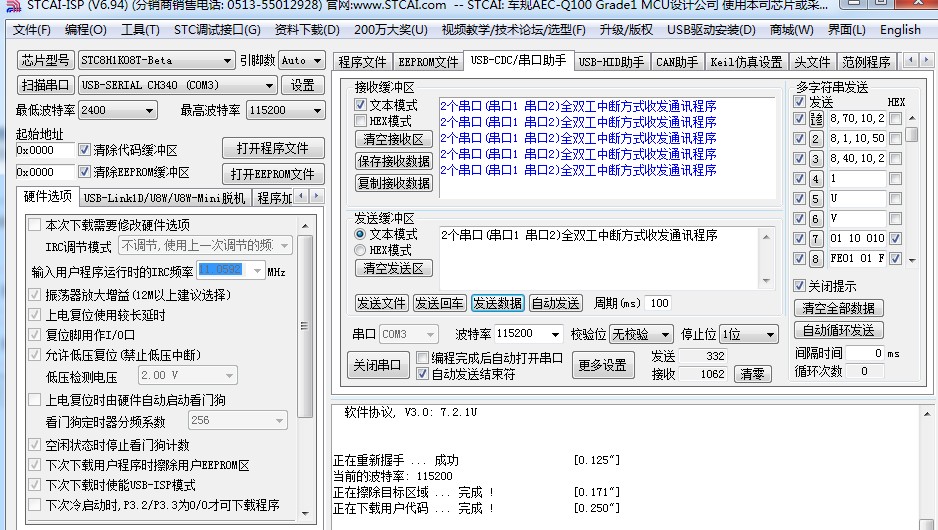Switch interface language to English

[x=900, y=30]
